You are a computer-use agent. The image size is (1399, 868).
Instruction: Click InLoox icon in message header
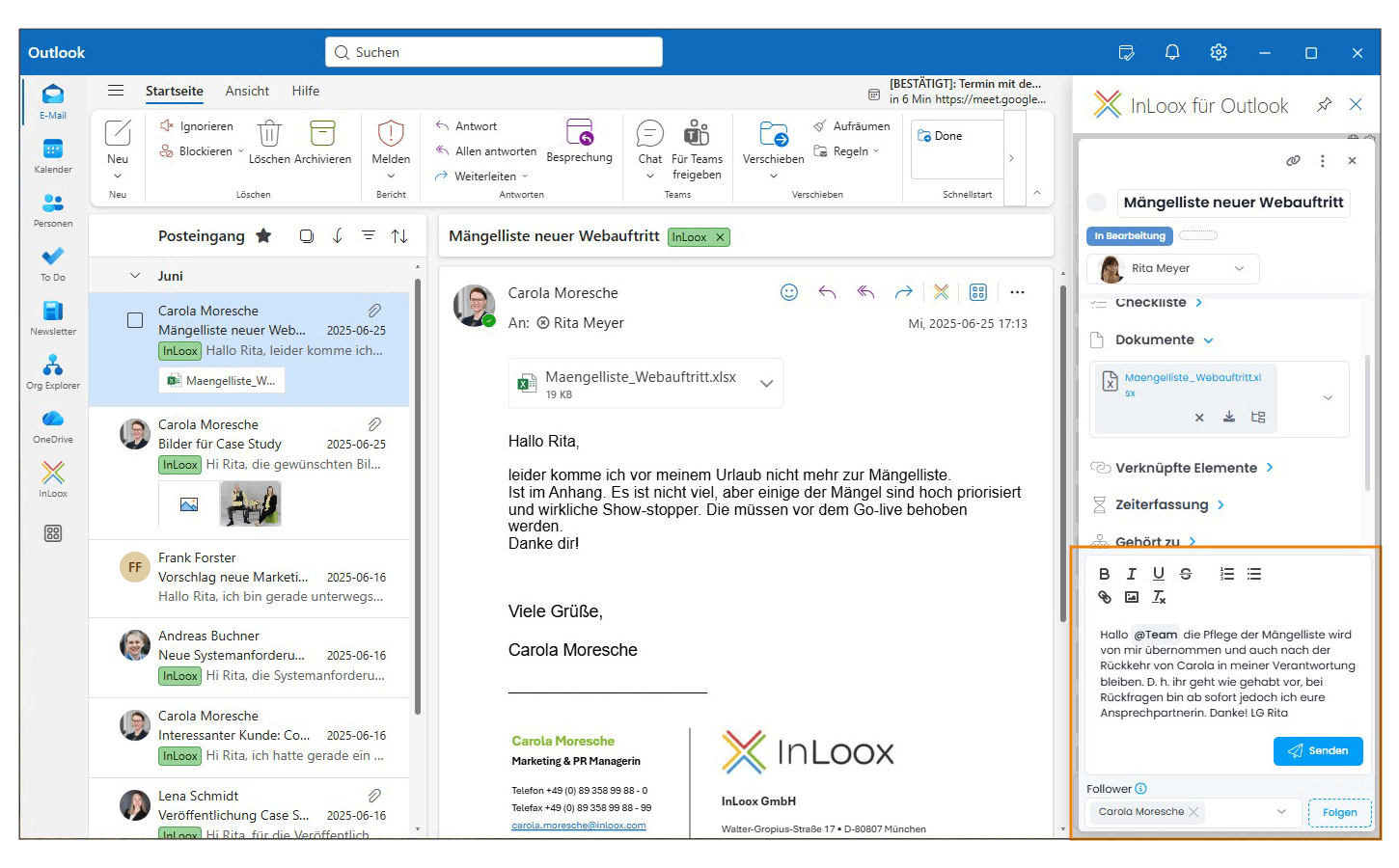pyautogui.click(x=941, y=292)
